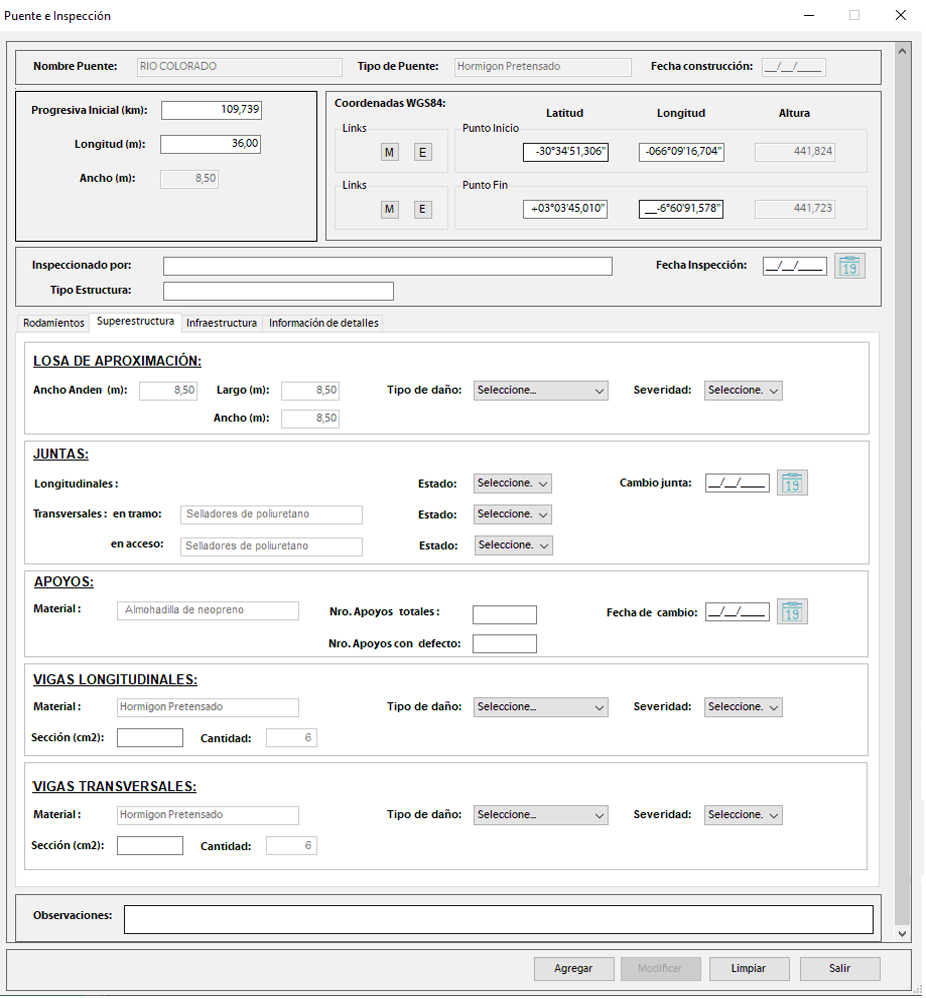This screenshot has height=999, width=926.
Task: Click the M link button for Punto Inicio
Action: pyautogui.click(x=390, y=152)
